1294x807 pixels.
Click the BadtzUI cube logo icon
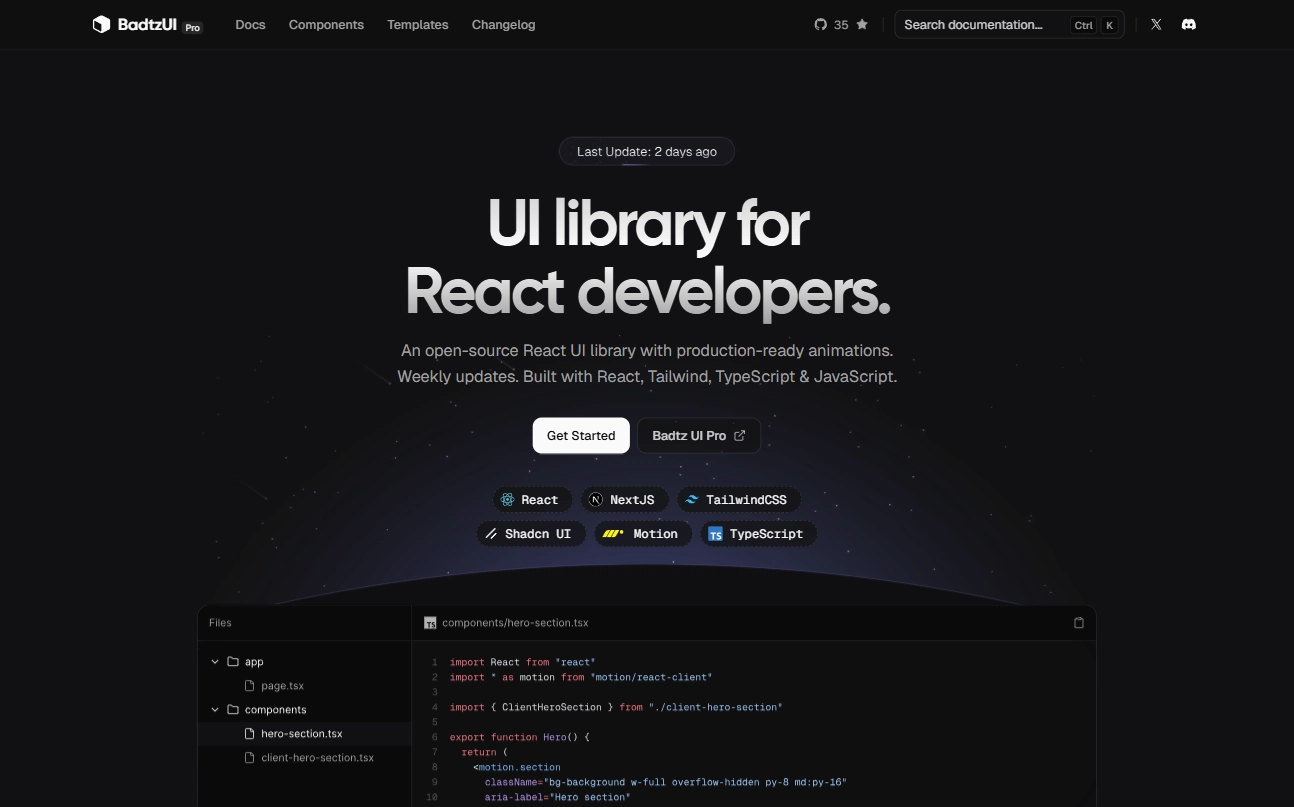[101, 24]
